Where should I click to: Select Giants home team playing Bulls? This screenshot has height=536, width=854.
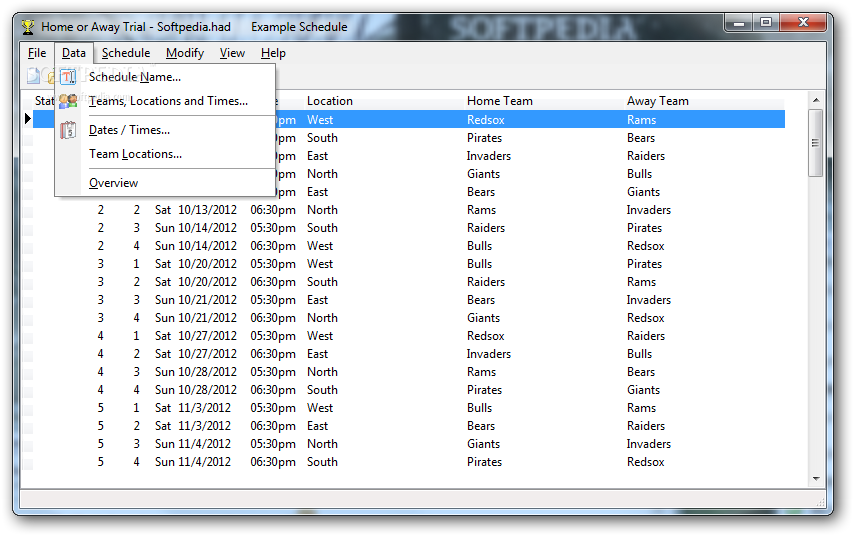tap(483, 174)
